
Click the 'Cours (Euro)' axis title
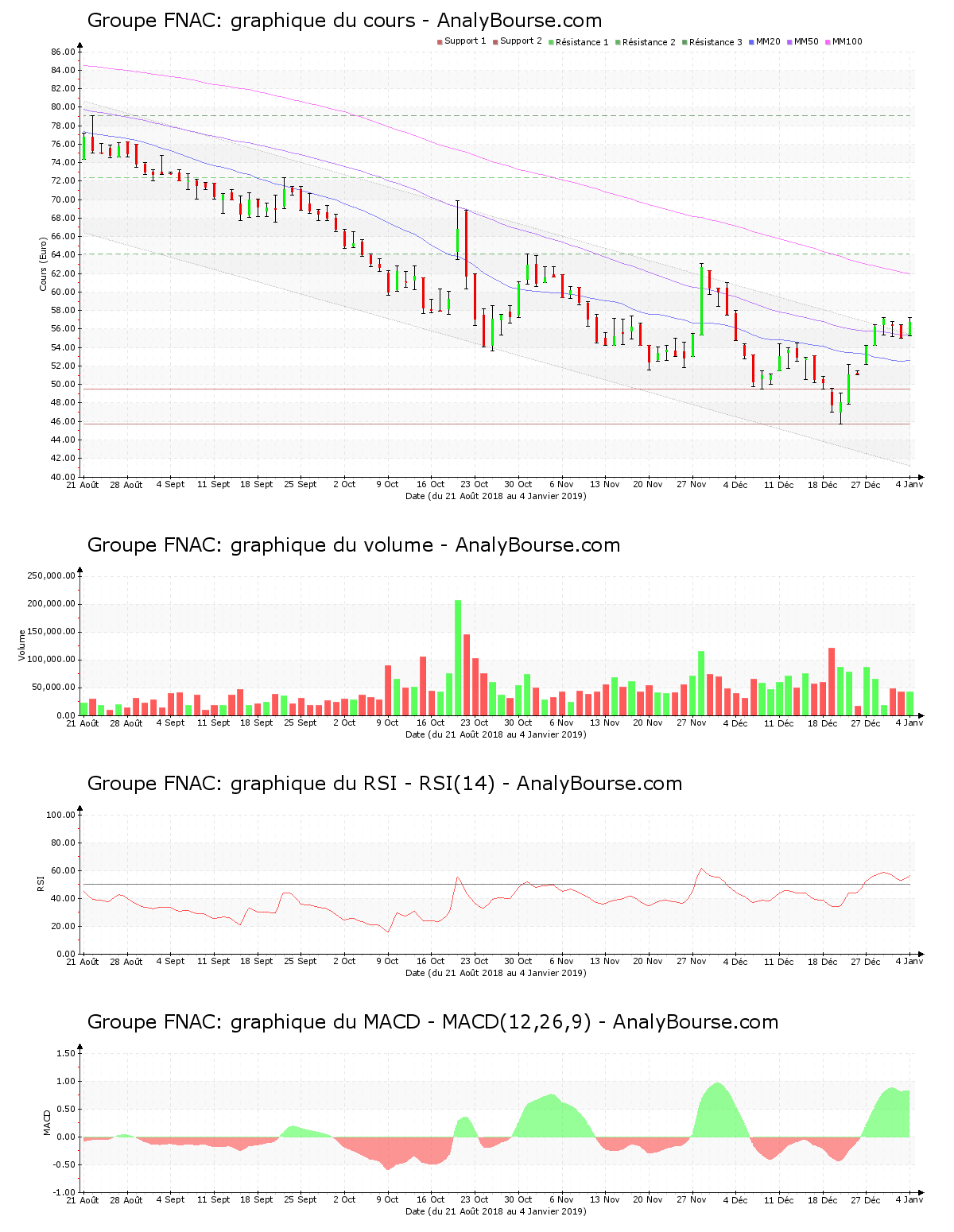tap(44, 264)
